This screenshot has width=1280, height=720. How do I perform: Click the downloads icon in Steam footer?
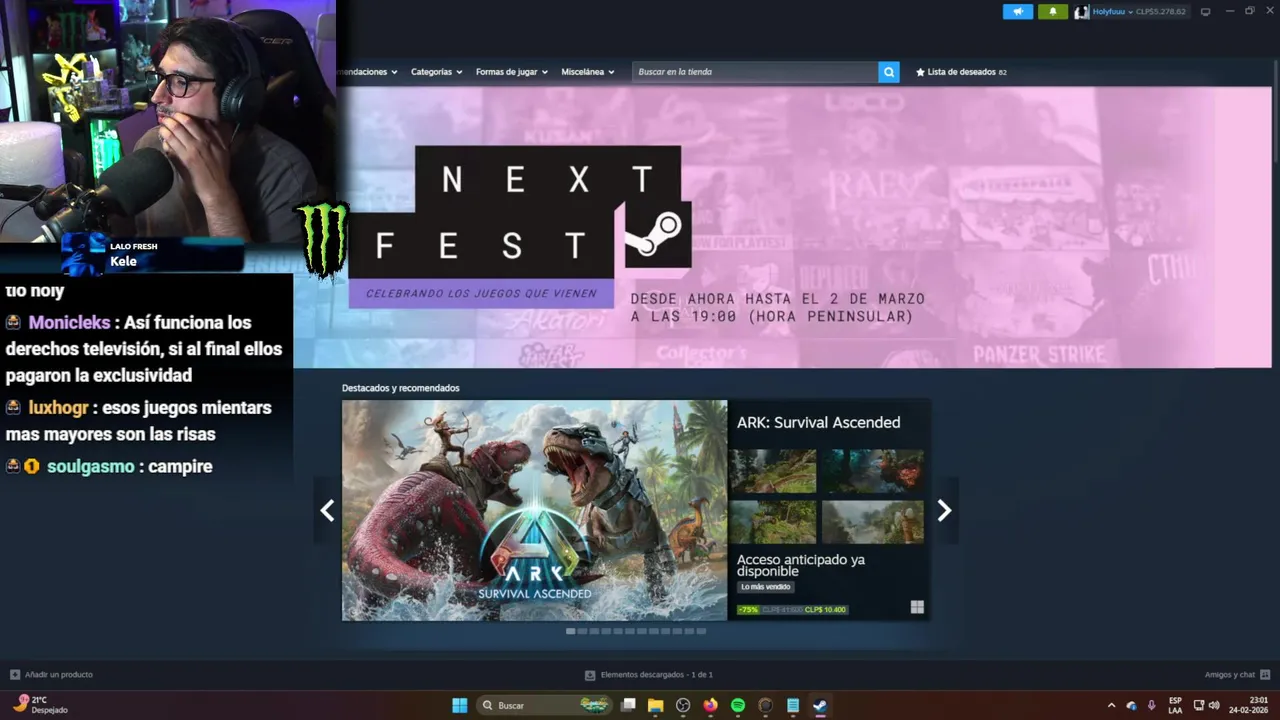(590, 675)
